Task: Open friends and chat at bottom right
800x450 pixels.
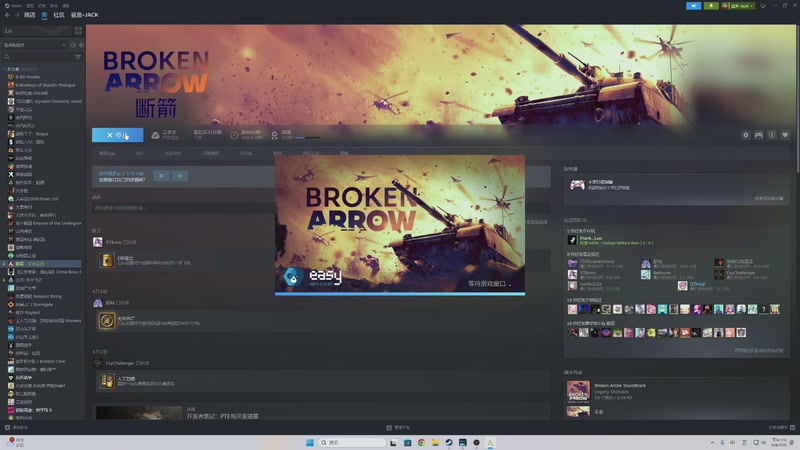Action: pos(781,428)
